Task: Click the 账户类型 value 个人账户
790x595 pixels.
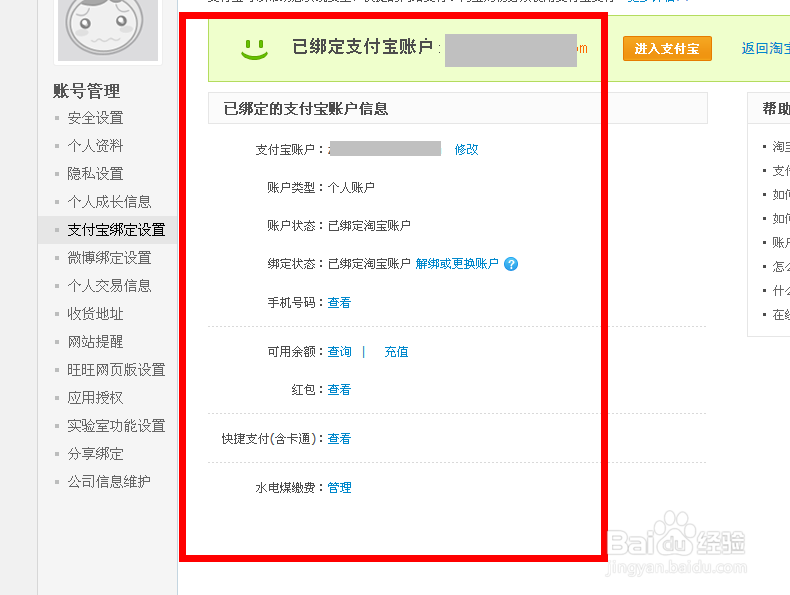Action: (351, 188)
